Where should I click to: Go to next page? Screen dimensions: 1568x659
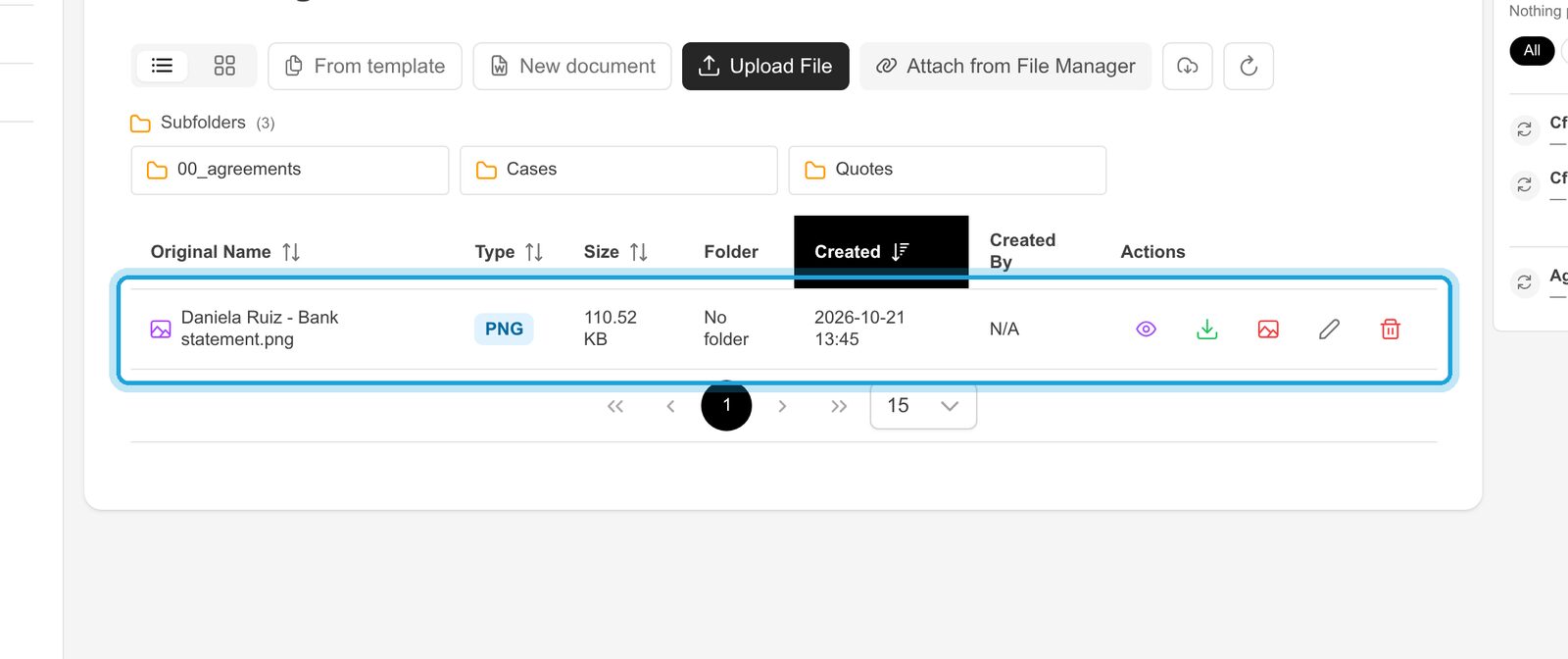[782, 406]
